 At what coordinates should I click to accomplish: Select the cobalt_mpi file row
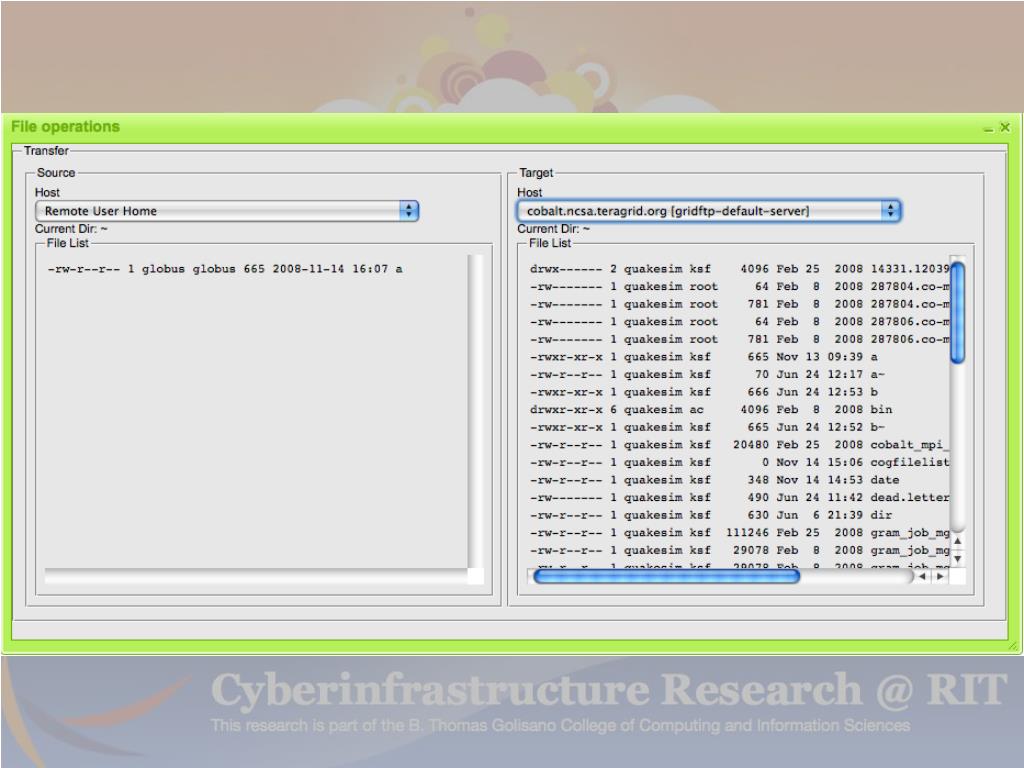point(739,445)
